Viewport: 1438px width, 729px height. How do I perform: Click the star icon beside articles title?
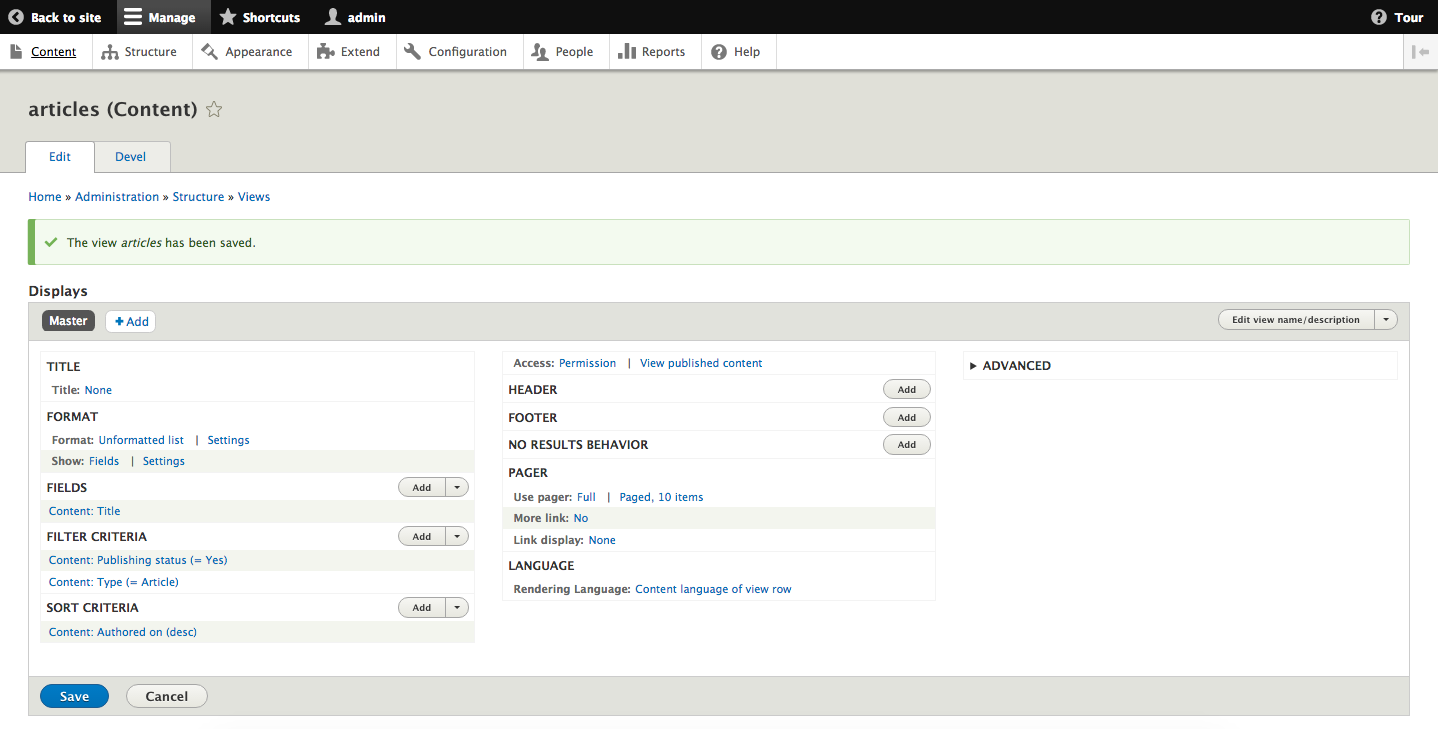214,110
